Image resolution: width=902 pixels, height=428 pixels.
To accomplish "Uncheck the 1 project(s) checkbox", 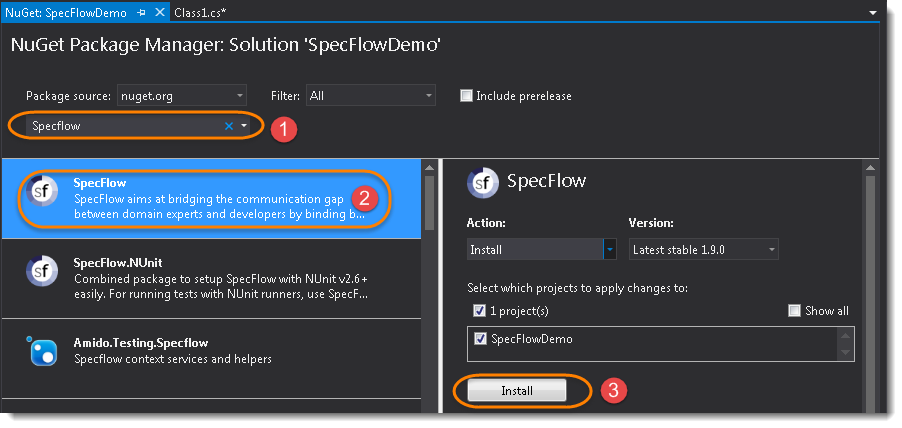I will 479,311.
